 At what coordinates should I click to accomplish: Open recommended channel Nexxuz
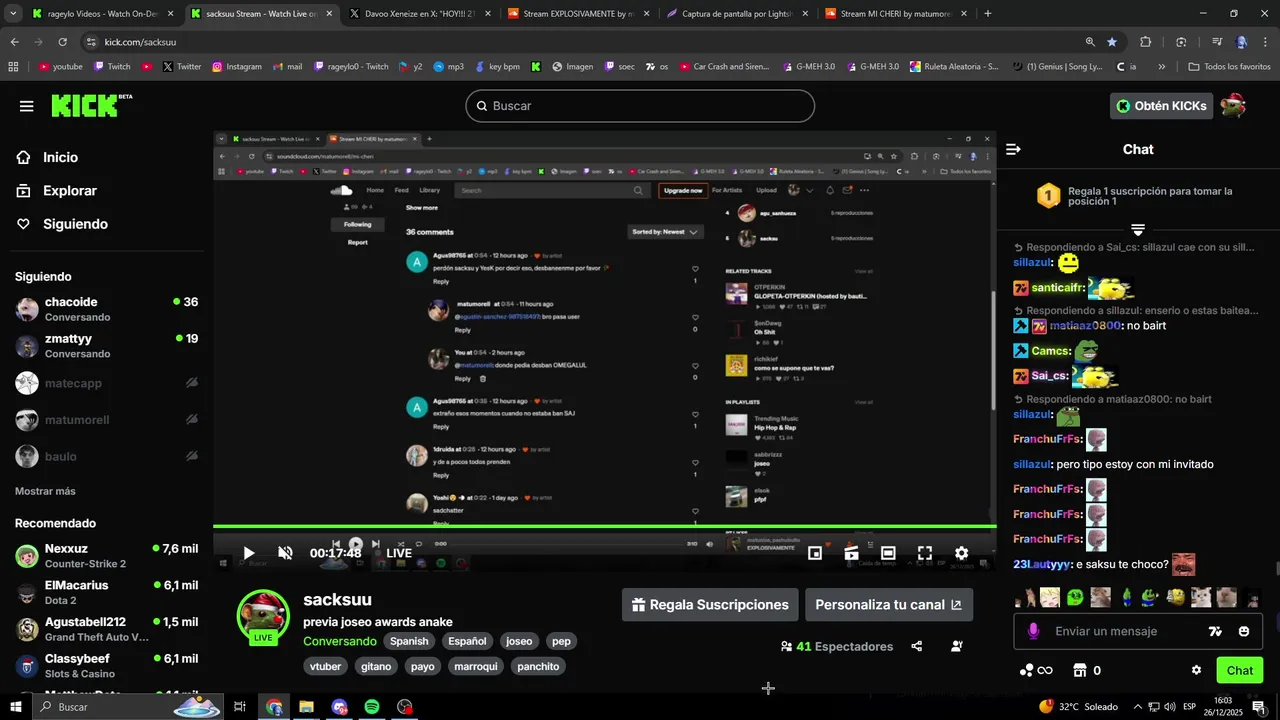106,556
